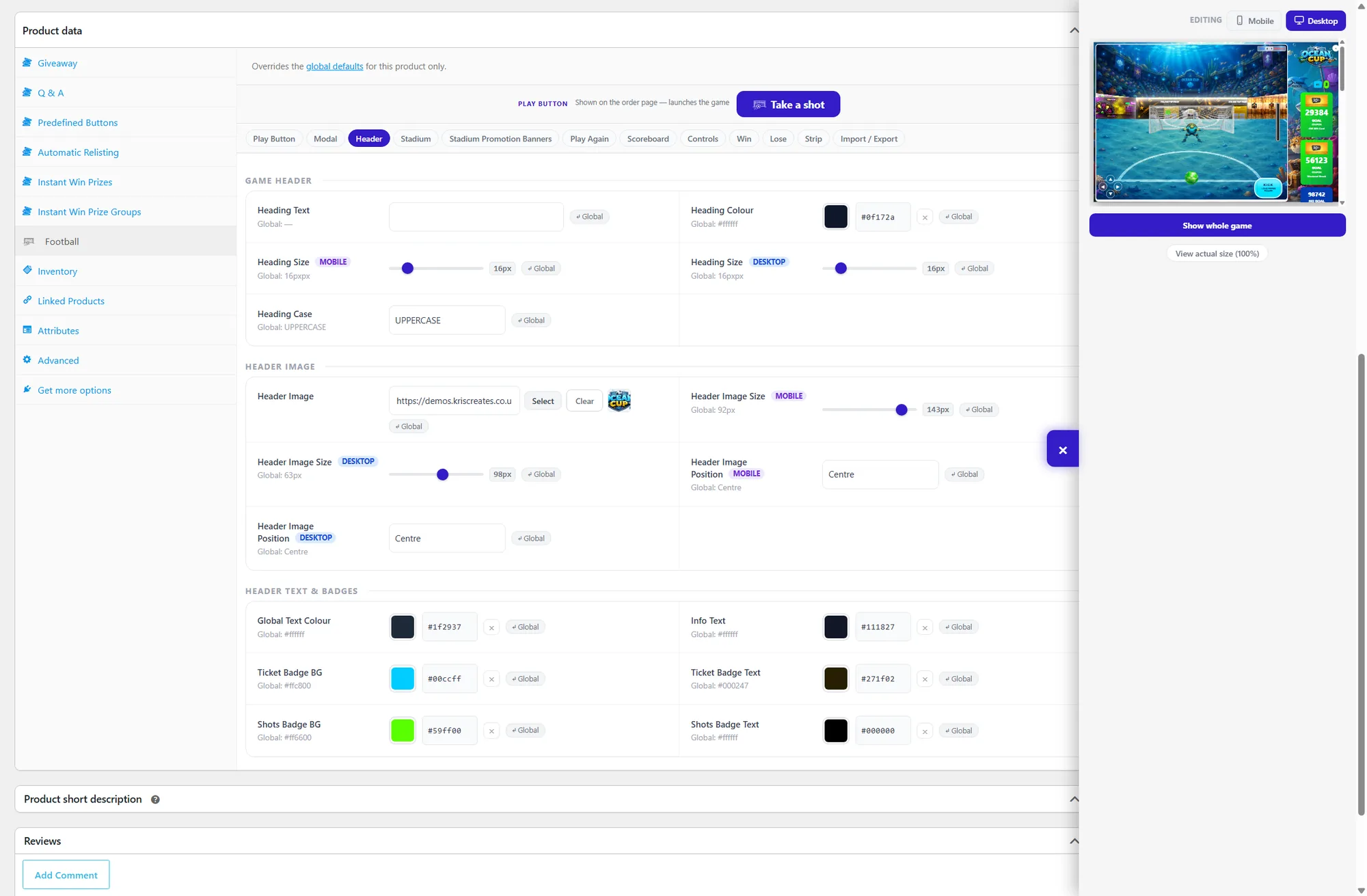Image resolution: width=1367 pixels, height=896 pixels.
Task: Click the Header Image URL field
Action: tap(454, 401)
